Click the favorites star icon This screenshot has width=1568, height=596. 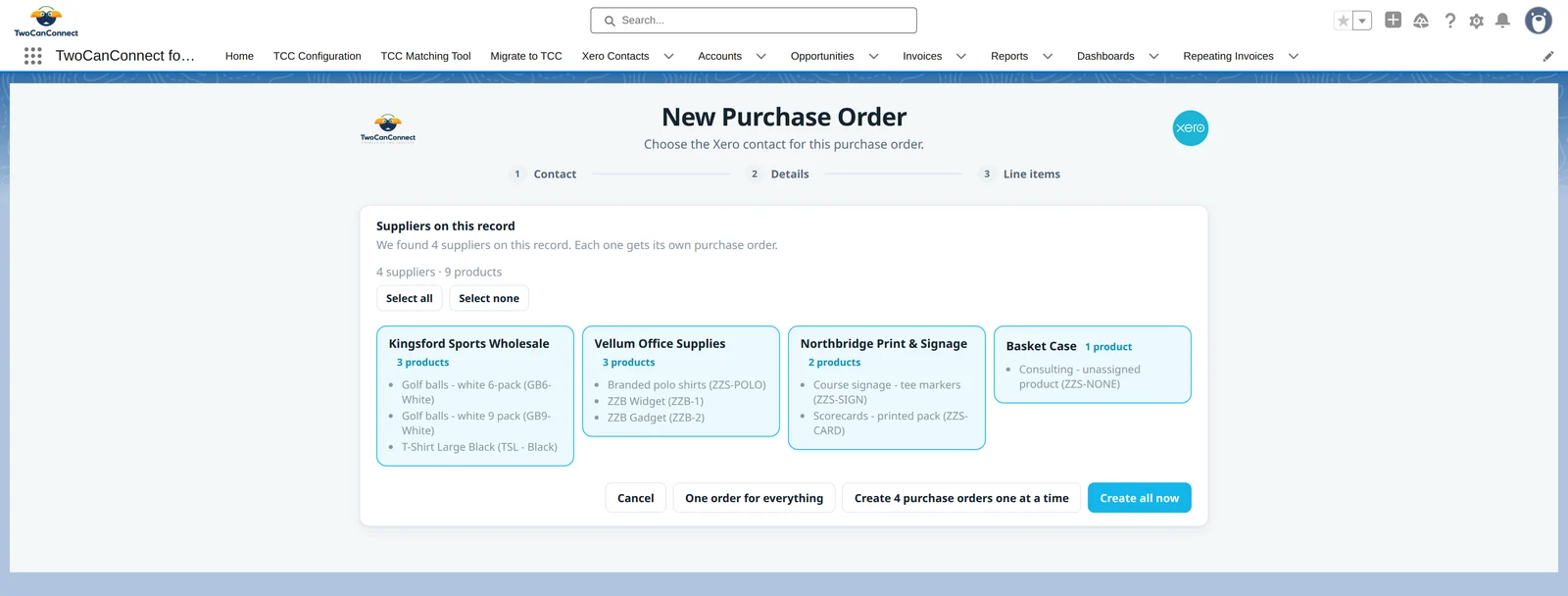1344,21
